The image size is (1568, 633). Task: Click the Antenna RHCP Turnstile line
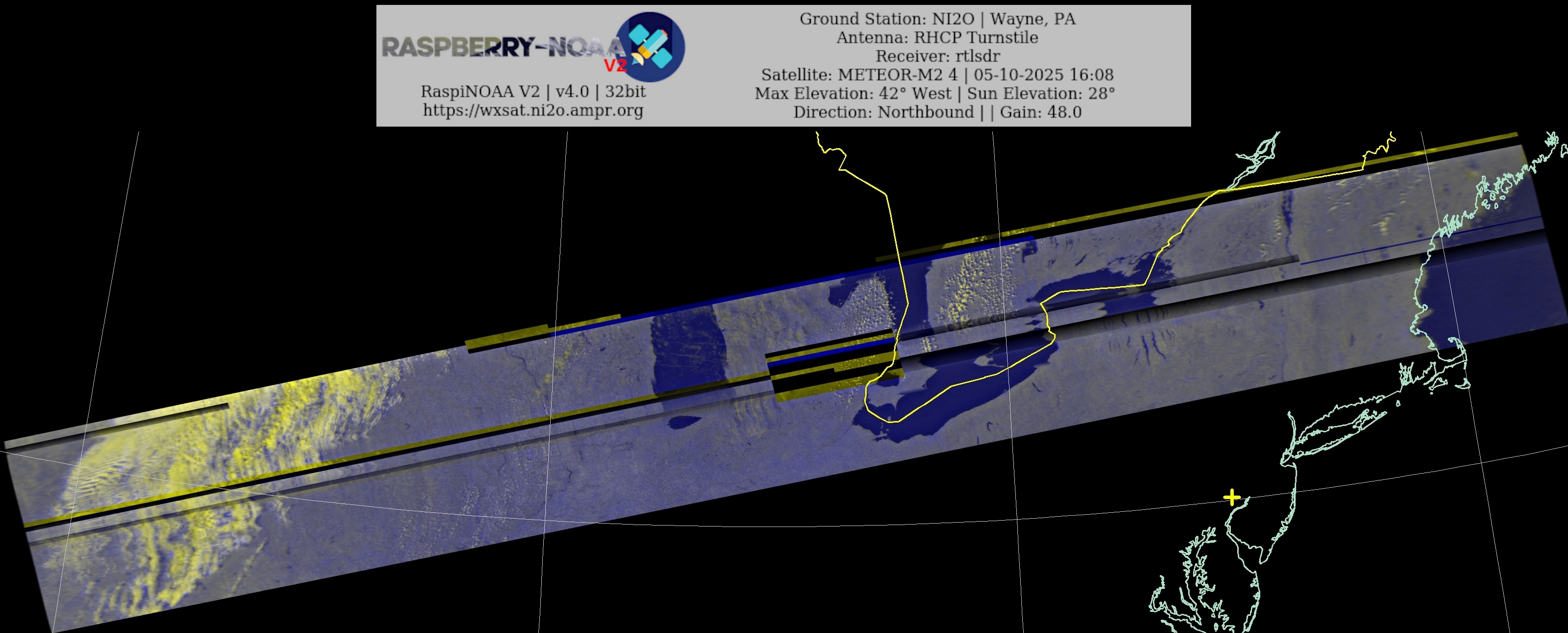tap(937, 38)
